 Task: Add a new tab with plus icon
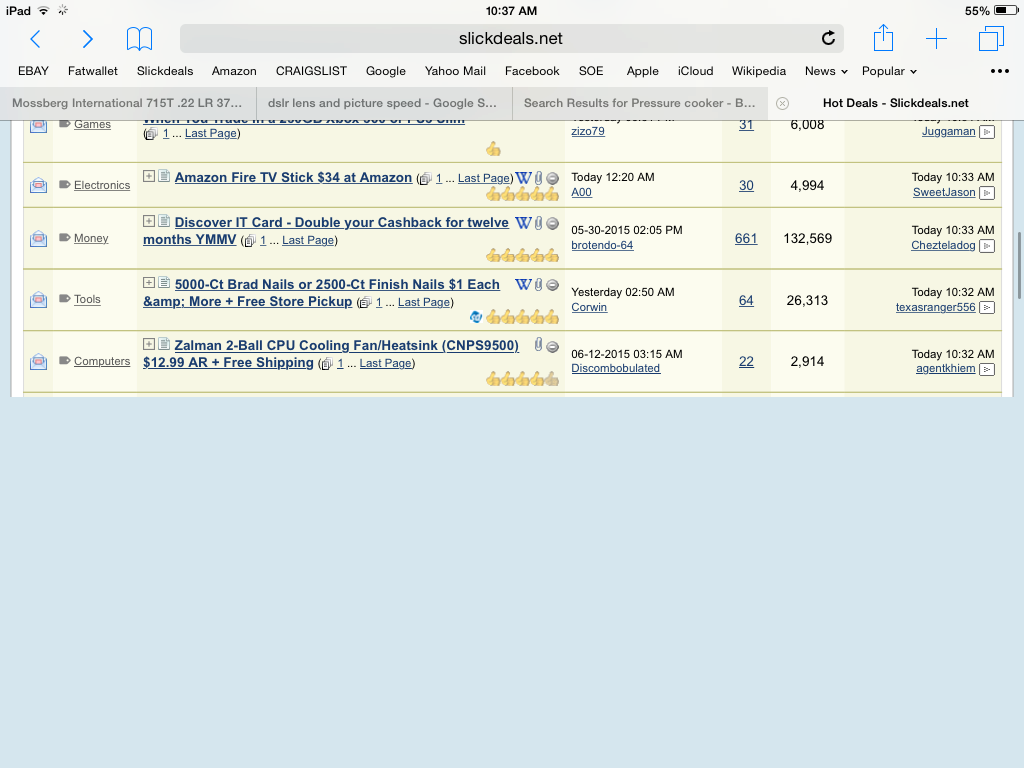pos(936,39)
